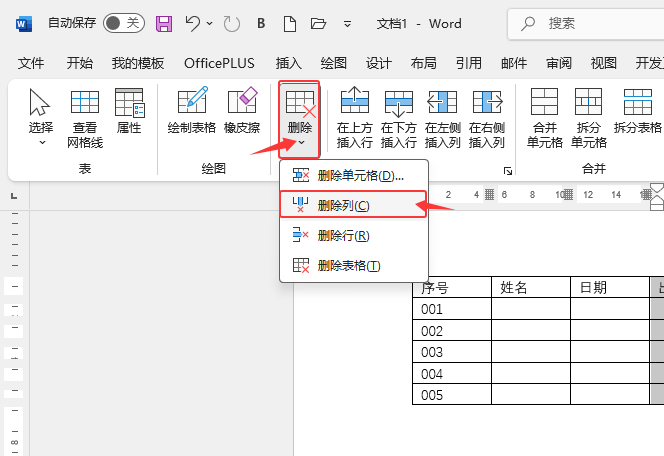Click the indent marker on horizontal ruler

click(x=656, y=196)
